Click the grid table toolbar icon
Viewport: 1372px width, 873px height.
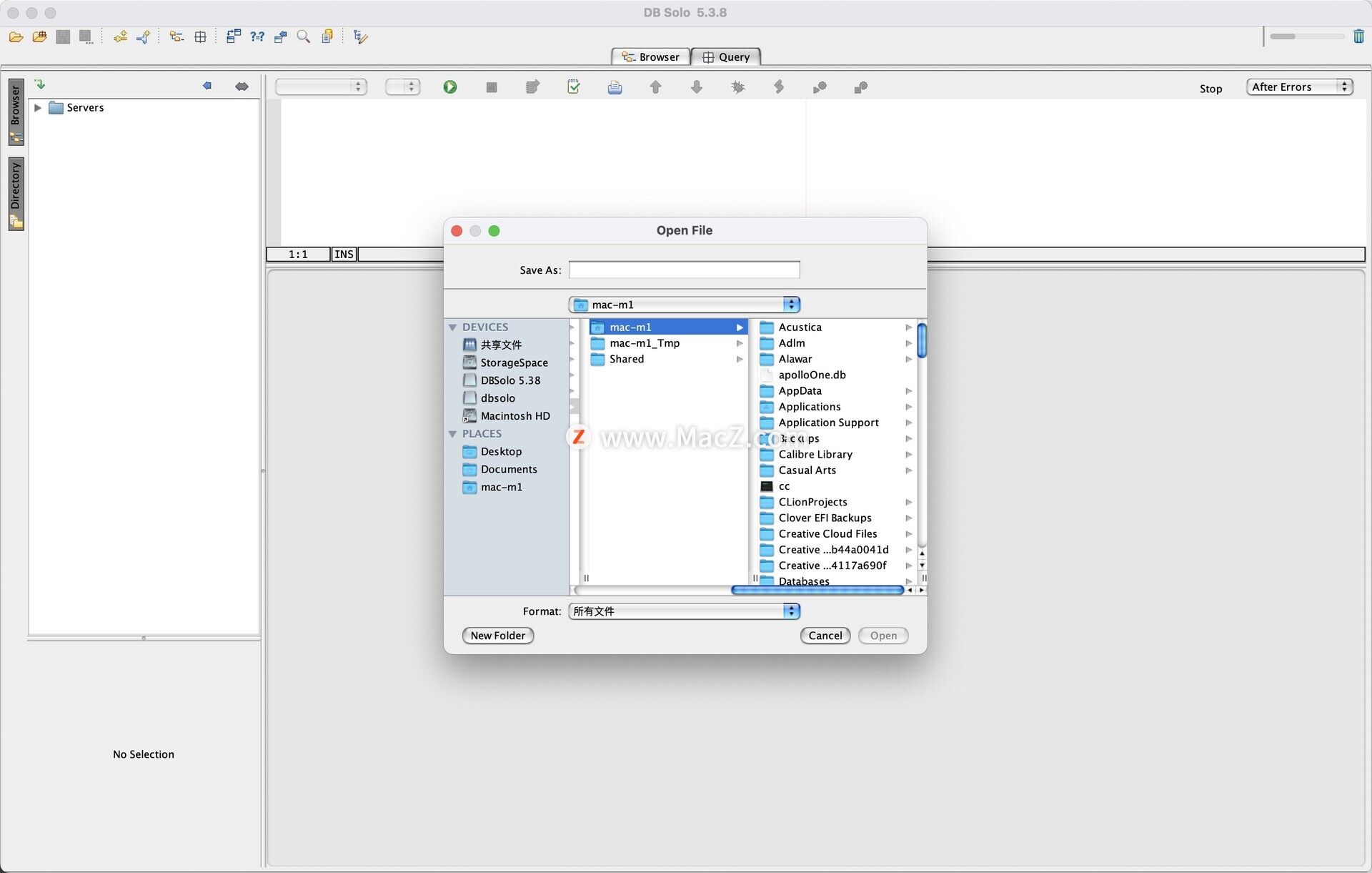pyautogui.click(x=200, y=37)
